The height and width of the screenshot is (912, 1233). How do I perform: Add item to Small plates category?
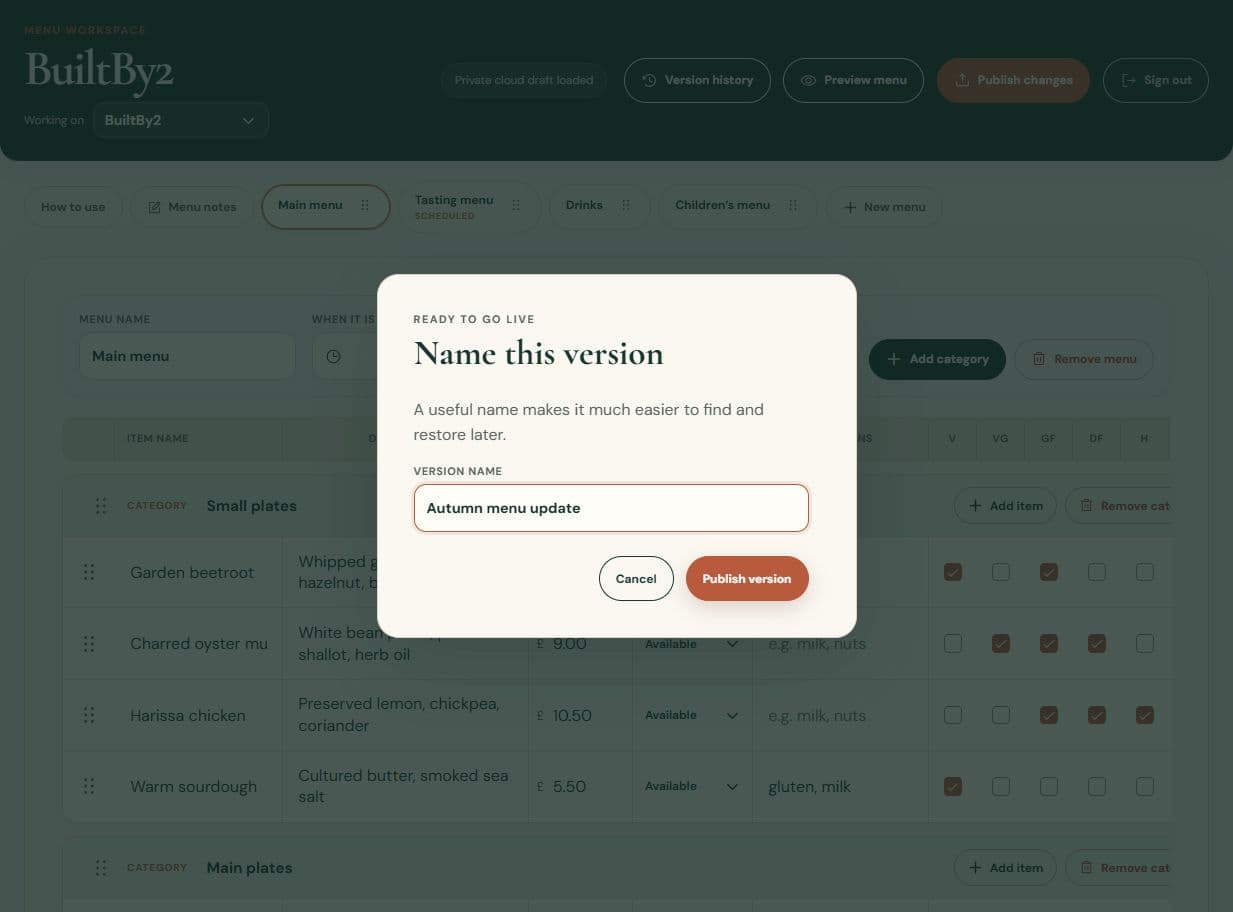1005,506
